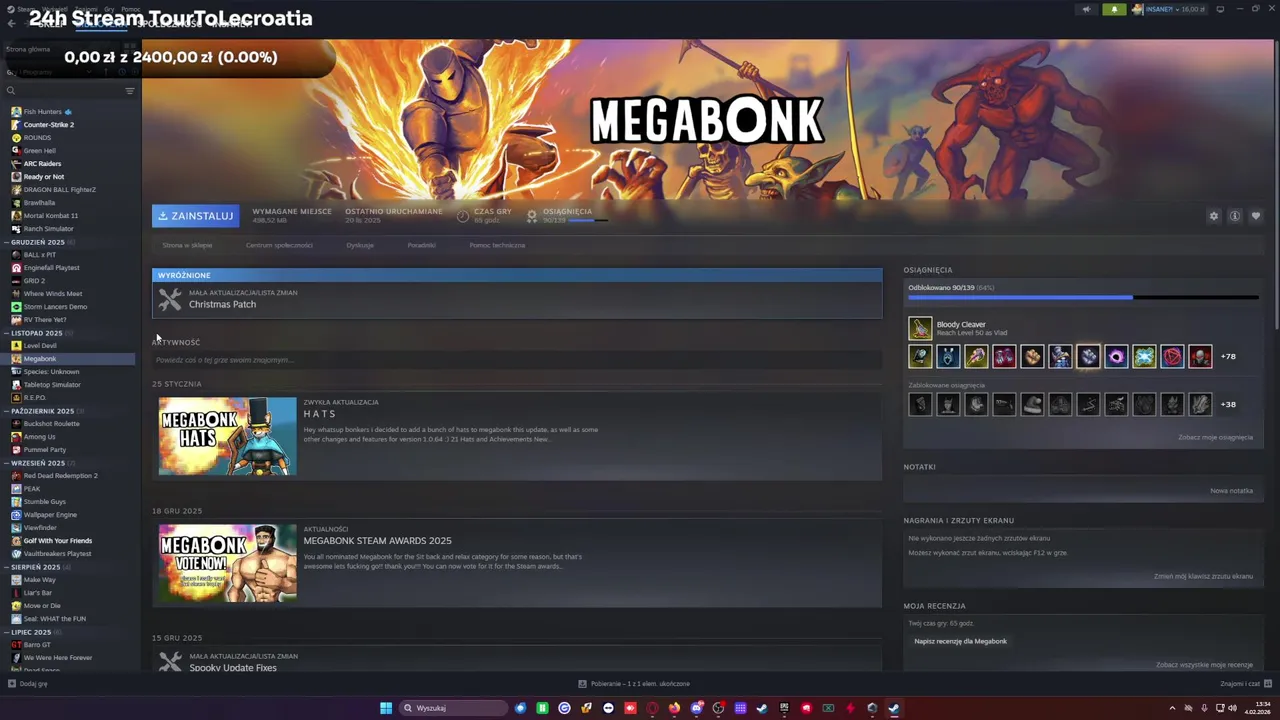
Task: Click the achievements progress bar
Action: coord(1082,297)
